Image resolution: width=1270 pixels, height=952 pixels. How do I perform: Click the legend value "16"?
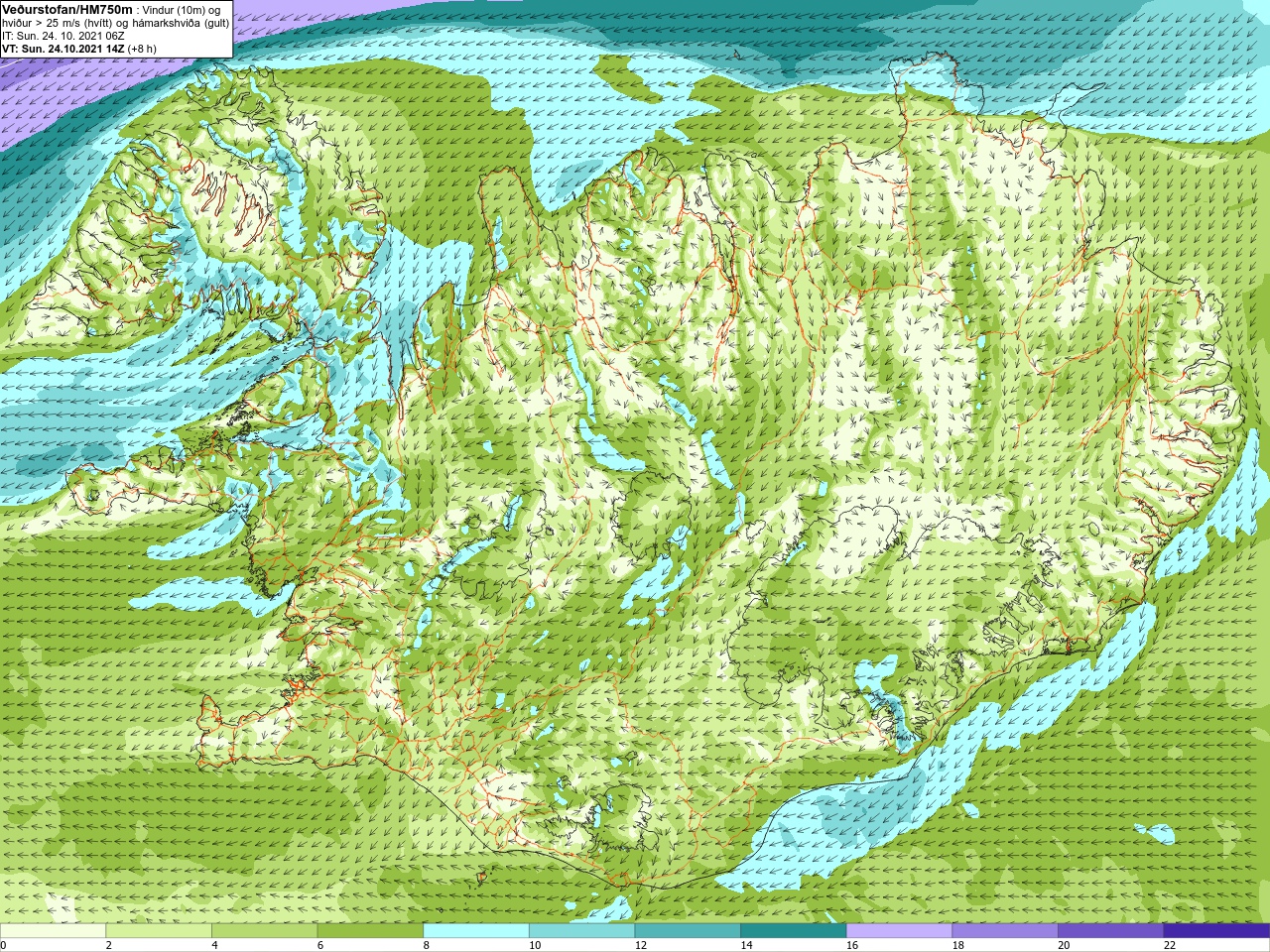tap(852, 945)
